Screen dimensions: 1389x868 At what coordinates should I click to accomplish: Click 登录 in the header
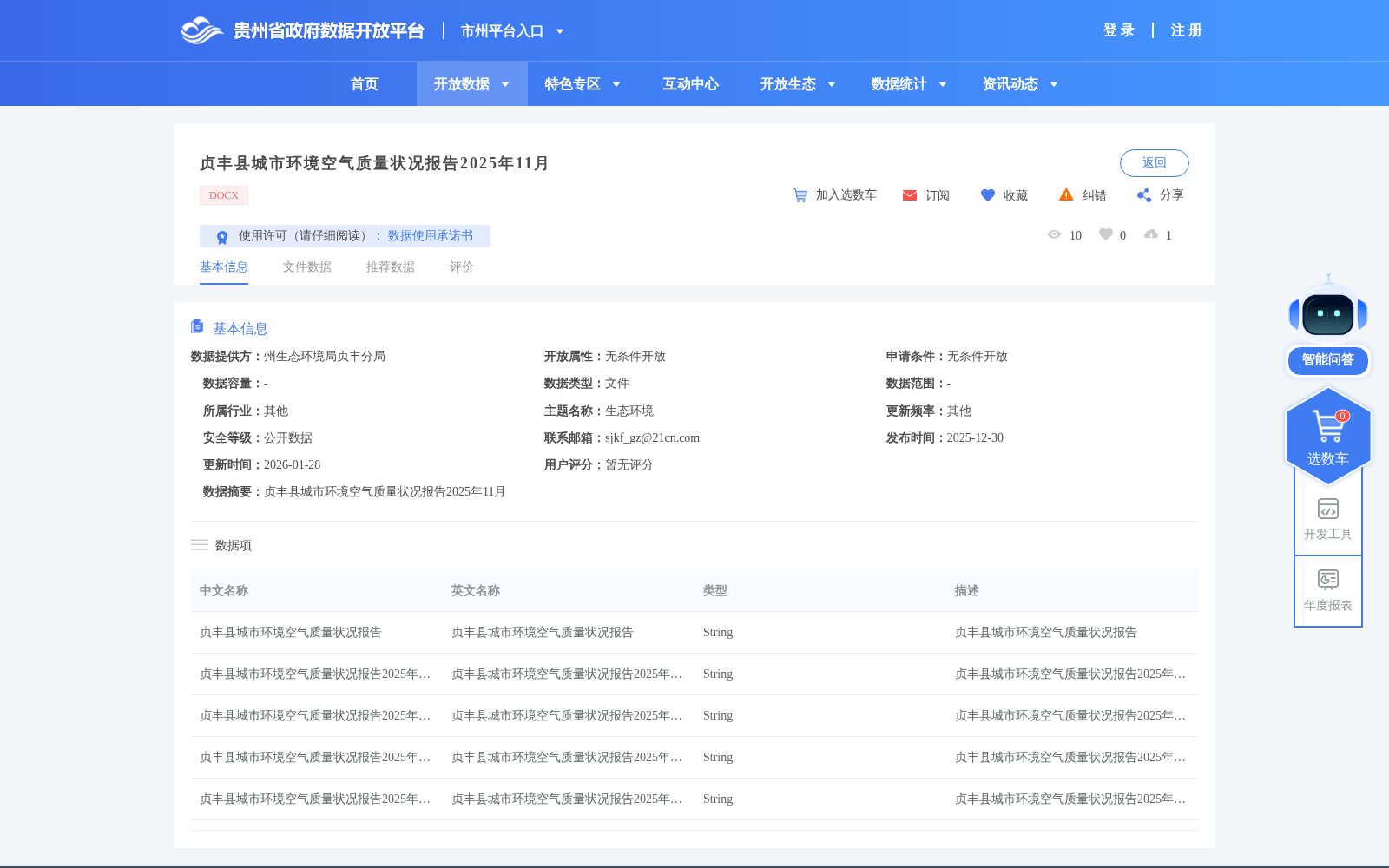[1119, 30]
